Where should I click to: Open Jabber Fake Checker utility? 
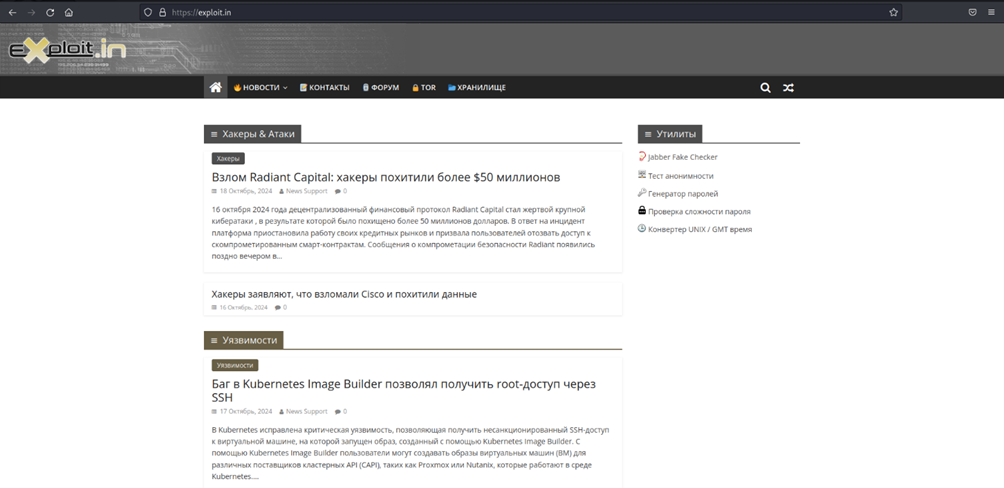[682, 157]
